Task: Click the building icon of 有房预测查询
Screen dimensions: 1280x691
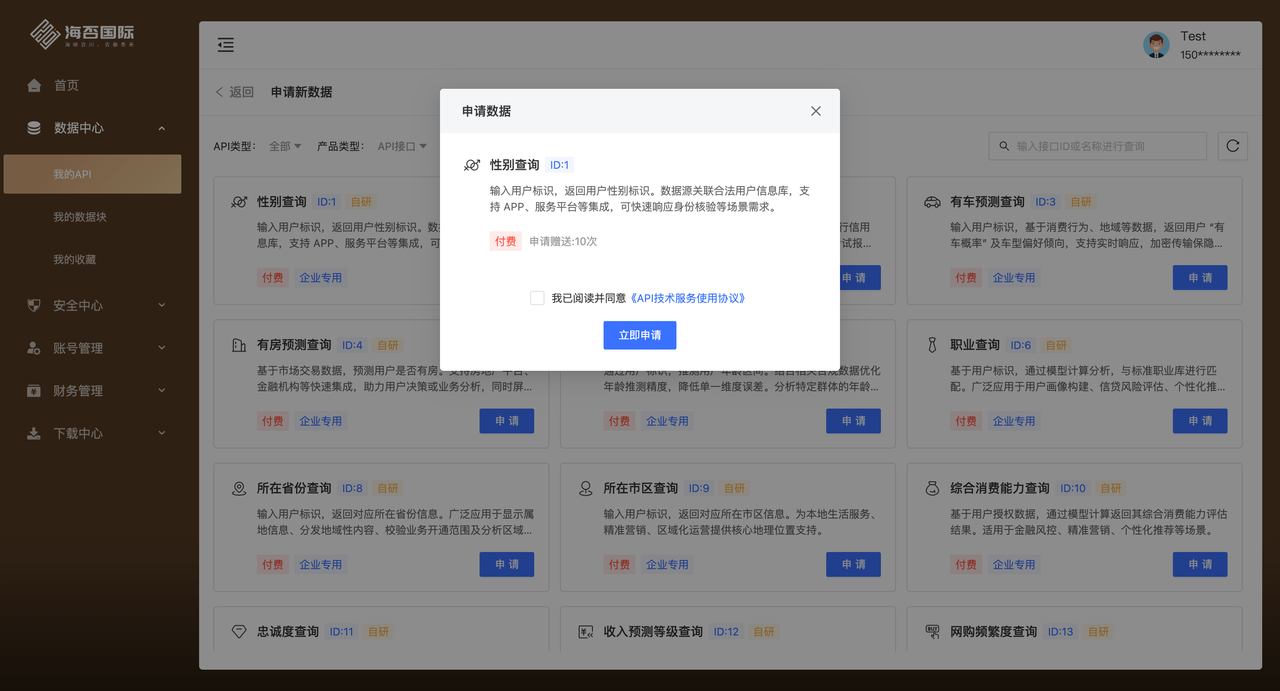Action: (239, 345)
